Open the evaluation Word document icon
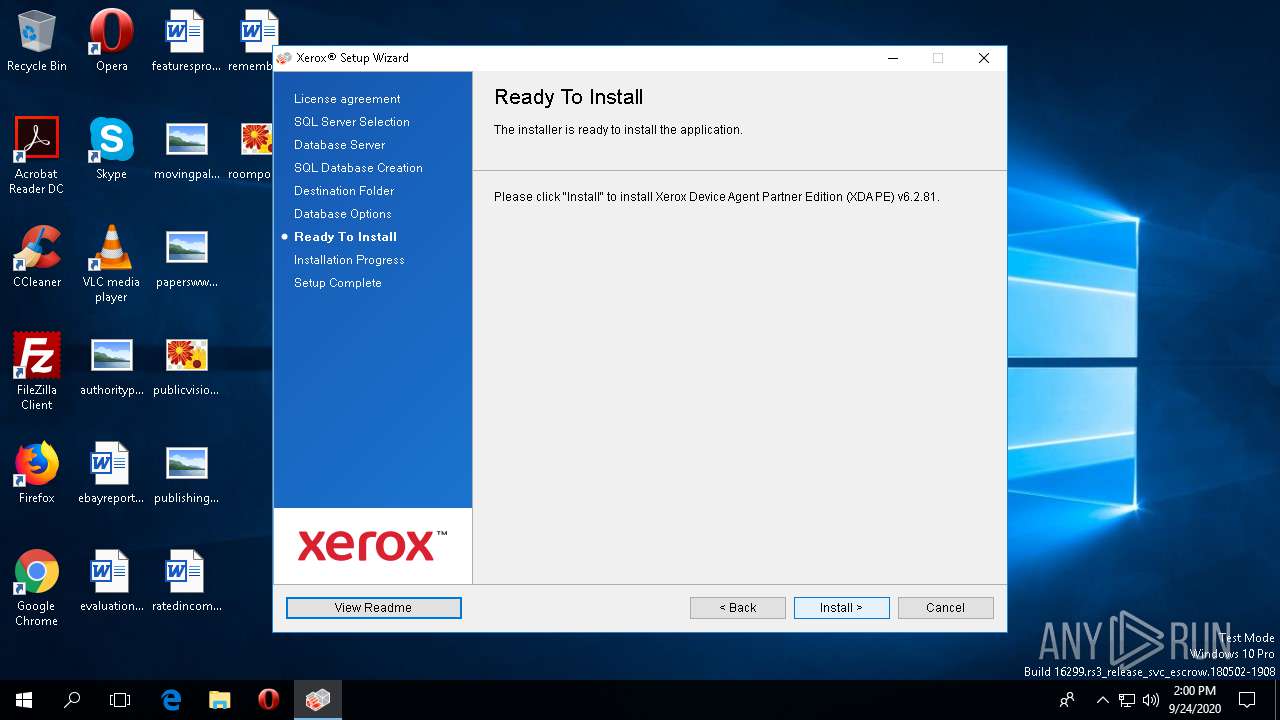This screenshot has height=720, width=1280. (111, 581)
